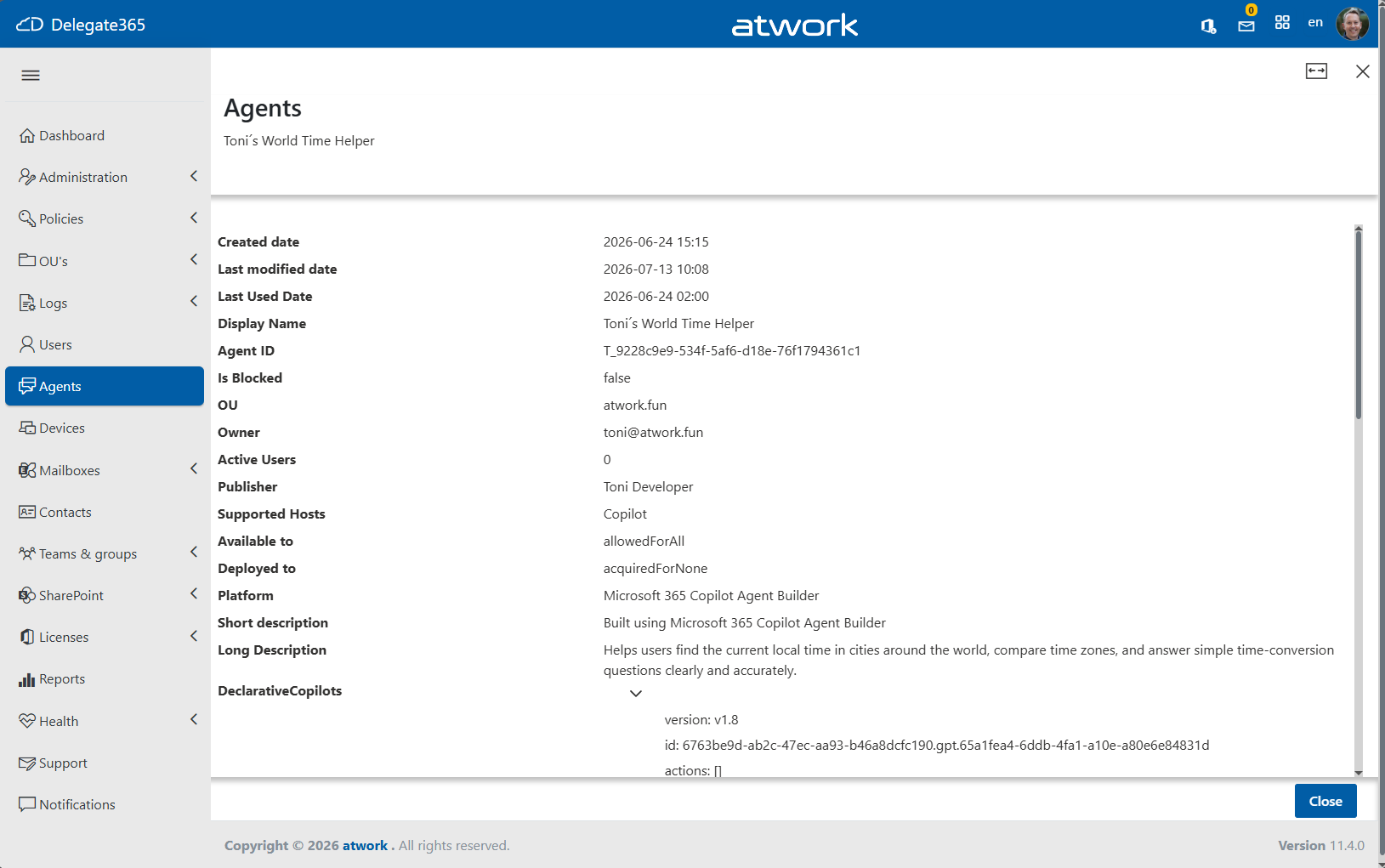Collapse the DeclarativeCopilots section chevron
The height and width of the screenshot is (868, 1385).
click(635, 694)
